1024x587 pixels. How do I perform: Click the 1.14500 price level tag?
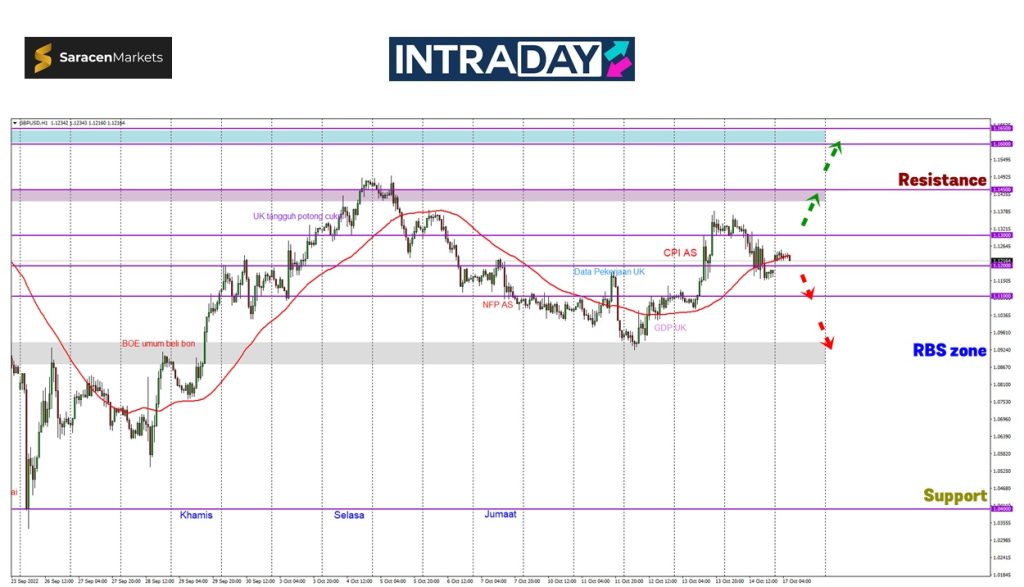pyautogui.click(x=1001, y=189)
